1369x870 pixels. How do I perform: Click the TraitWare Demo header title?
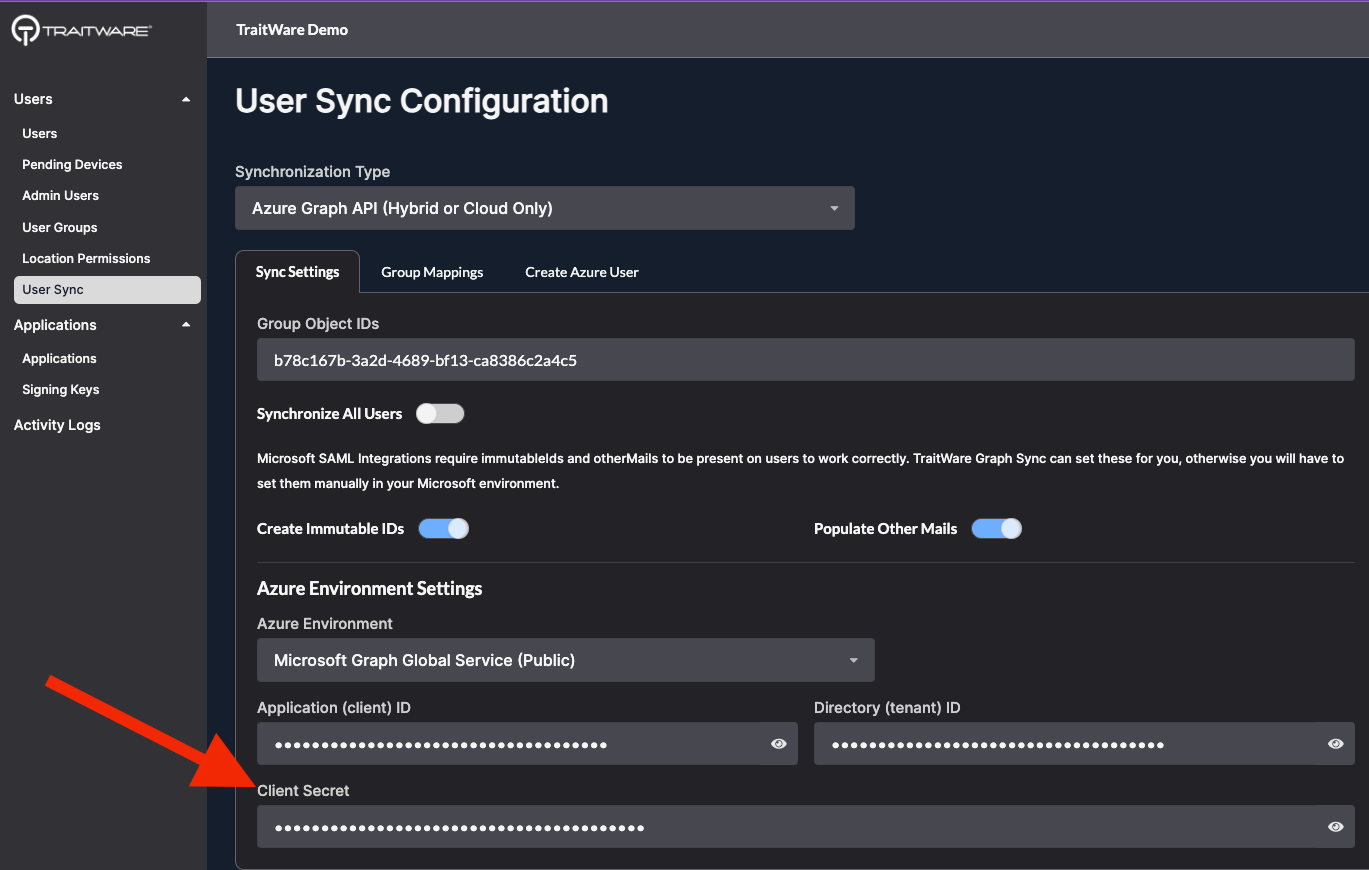point(292,30)
